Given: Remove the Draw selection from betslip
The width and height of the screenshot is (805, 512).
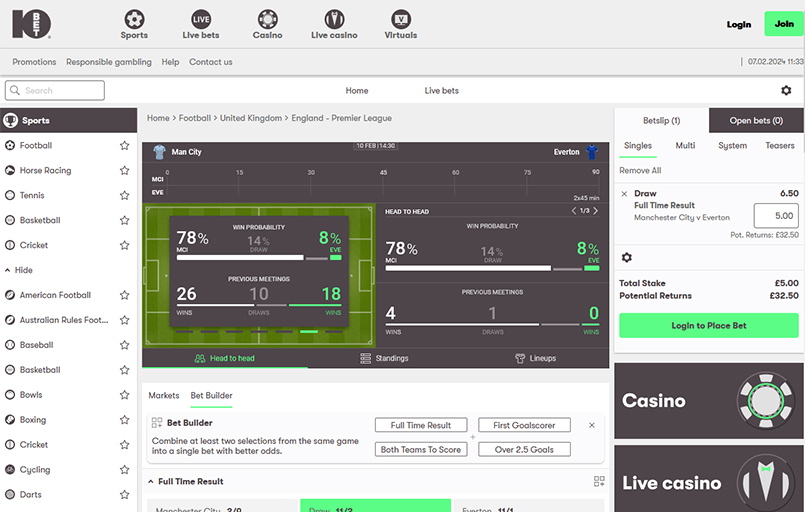Looking at the screenshot, I should click(624, 194).
